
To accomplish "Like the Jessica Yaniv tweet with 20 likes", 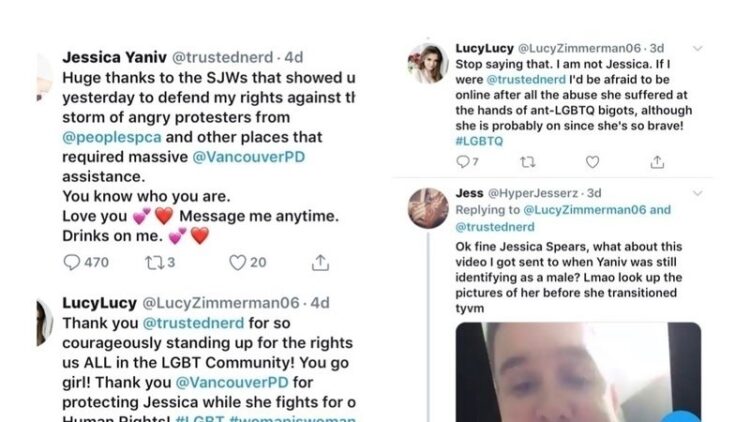I will tap(237, 262).
